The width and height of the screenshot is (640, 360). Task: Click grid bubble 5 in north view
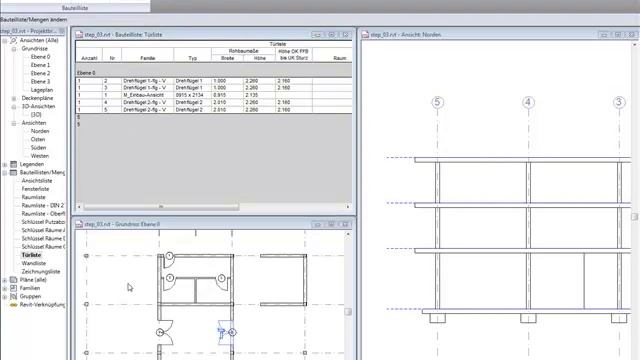[437, 102]
